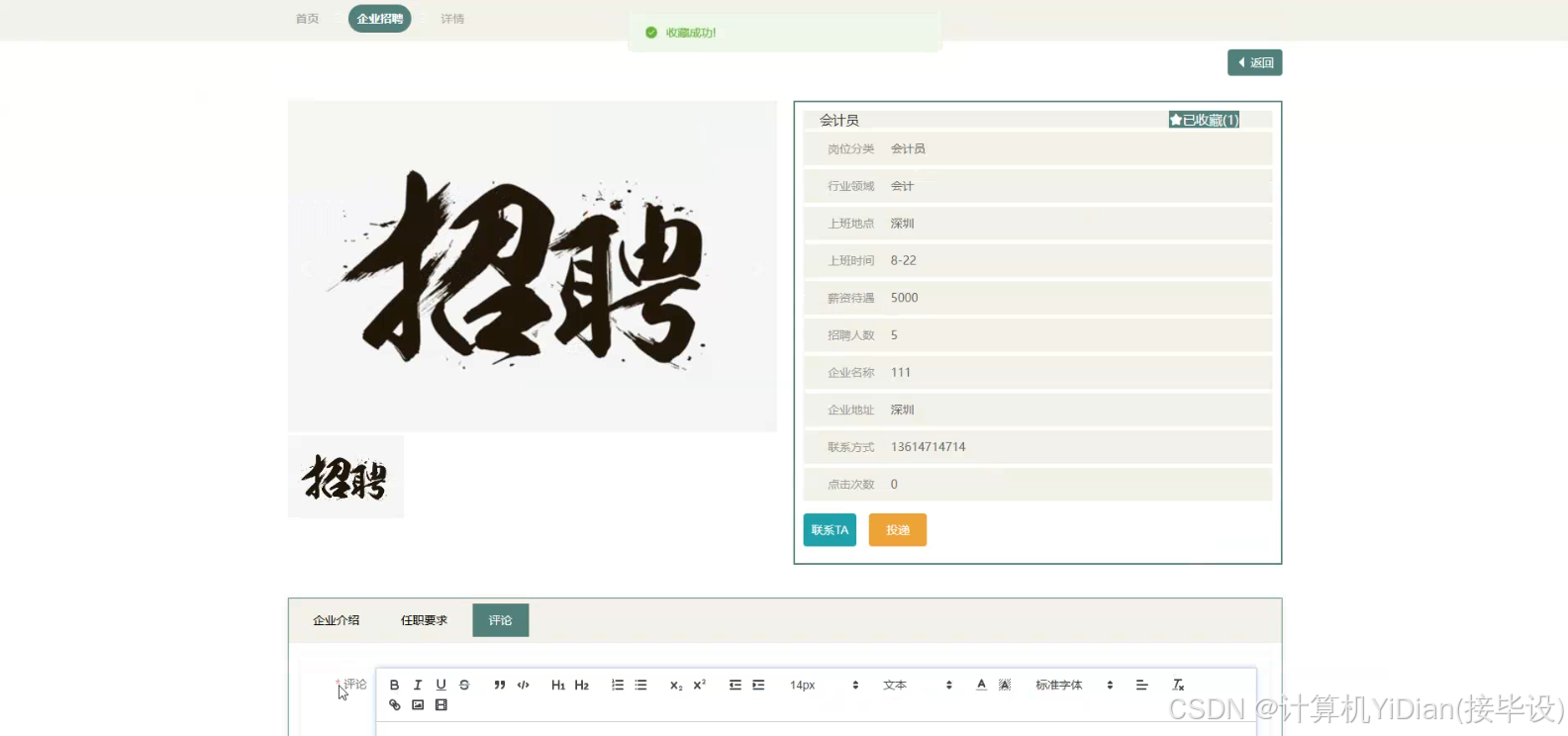Screen dimensions: 1568x736
Task: Click the phone number 13614714714
Action: pos(928,447)
